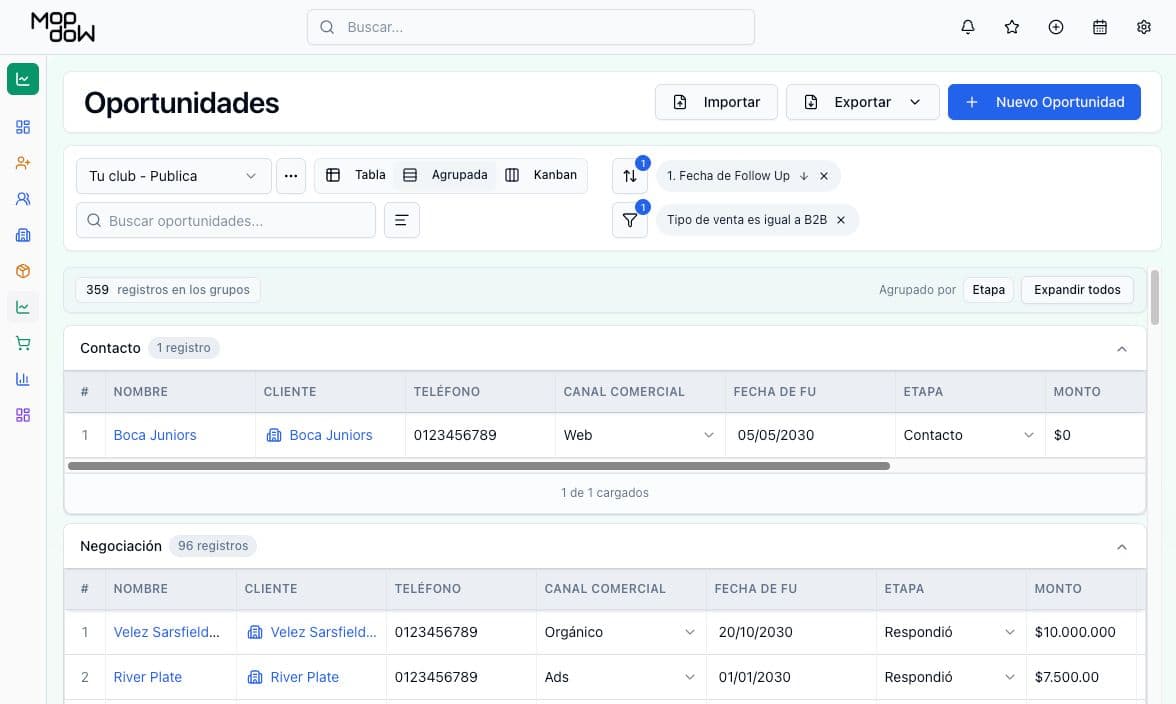The width and height of the screenshot is (1176, 704).
Task: Open the Tu club - Publica view dropdown
Action: coord(173,176)
